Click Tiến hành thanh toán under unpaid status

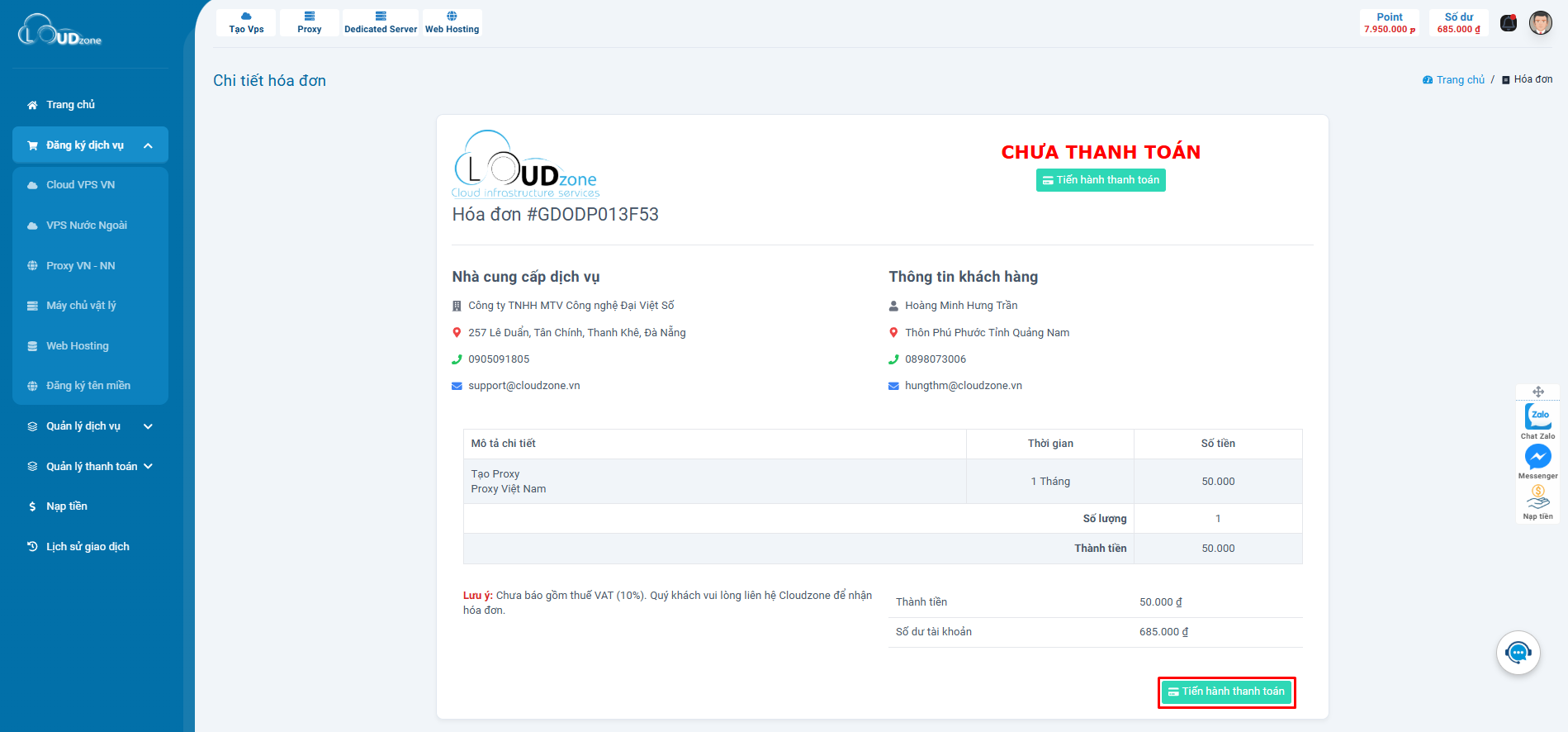[x=1101, y=180]
